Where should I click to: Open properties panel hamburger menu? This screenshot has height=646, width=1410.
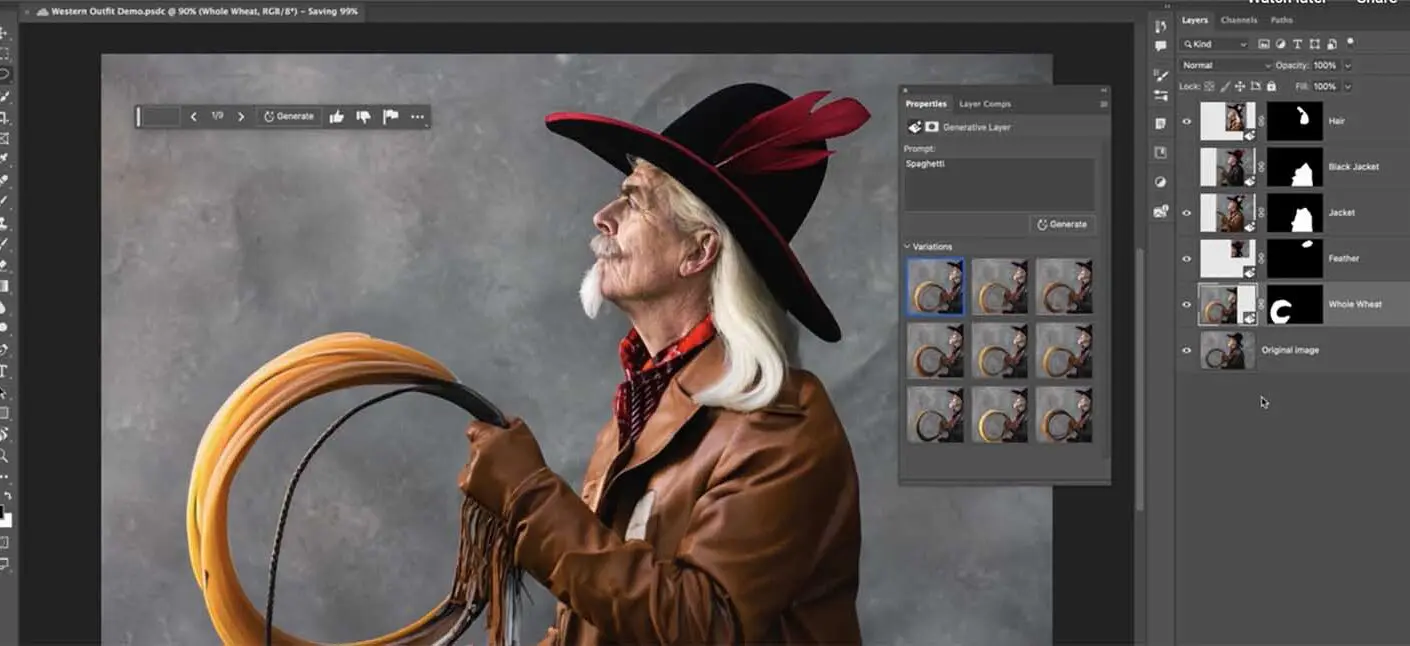click(1103, 104)
